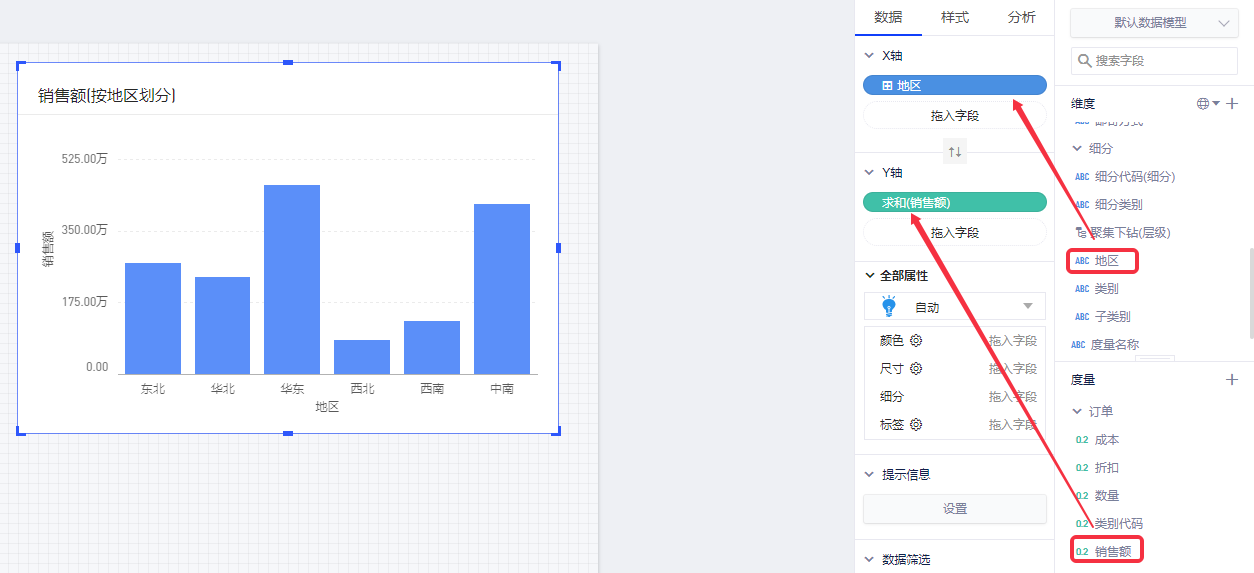Switch to the 样式 tab
The width and height of the screenshot is (1254, 573).
pos(954,17)
